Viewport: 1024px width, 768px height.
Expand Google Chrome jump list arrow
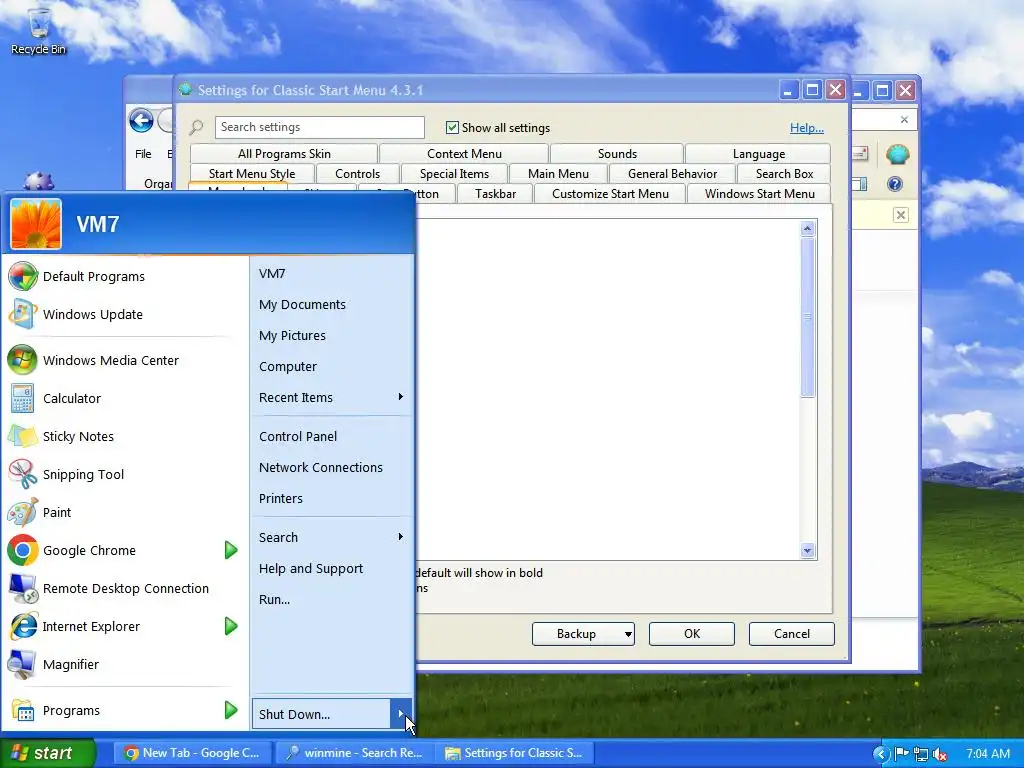(x=231, y=550)
